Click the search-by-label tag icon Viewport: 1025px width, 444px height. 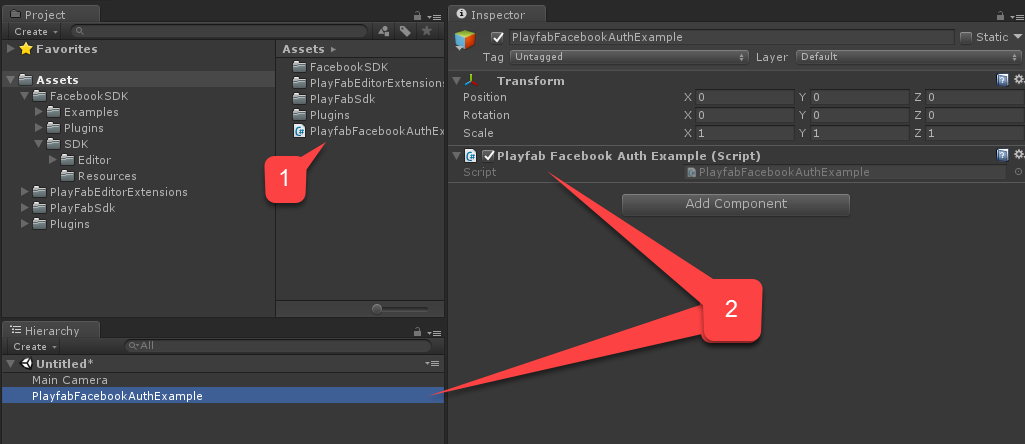click(x=405, y=31)
